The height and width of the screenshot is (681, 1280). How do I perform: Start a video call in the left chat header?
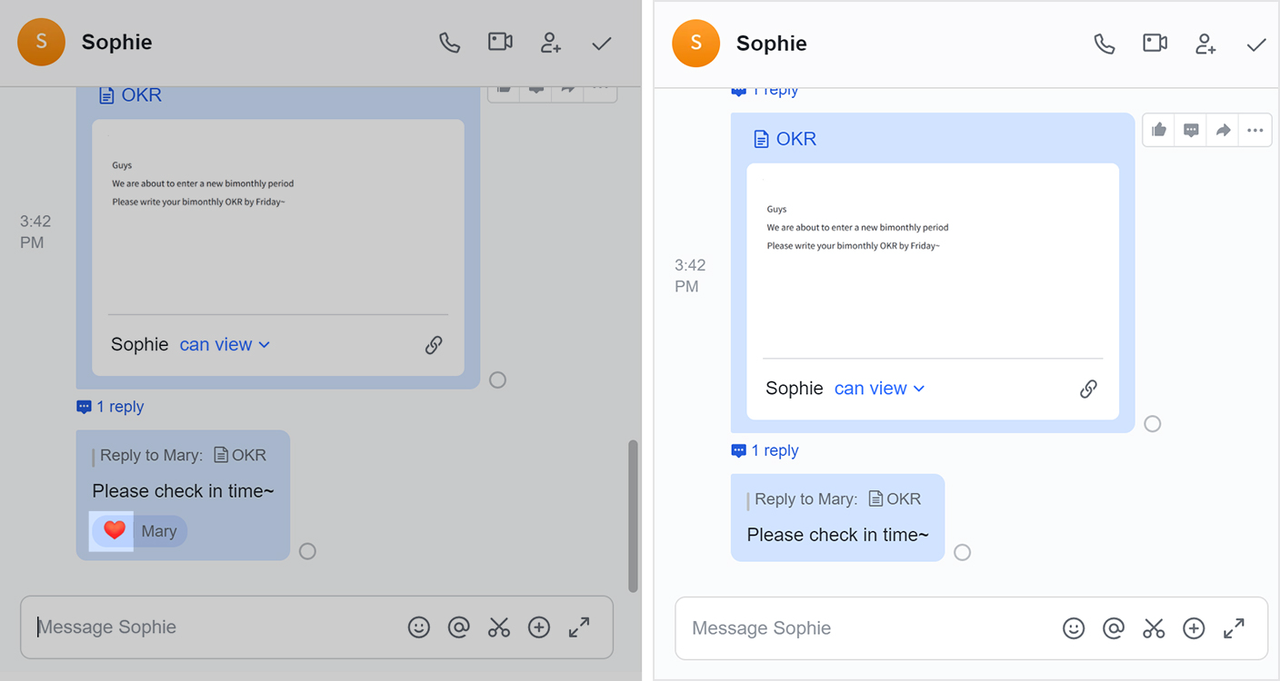click(x=500, y=42)
